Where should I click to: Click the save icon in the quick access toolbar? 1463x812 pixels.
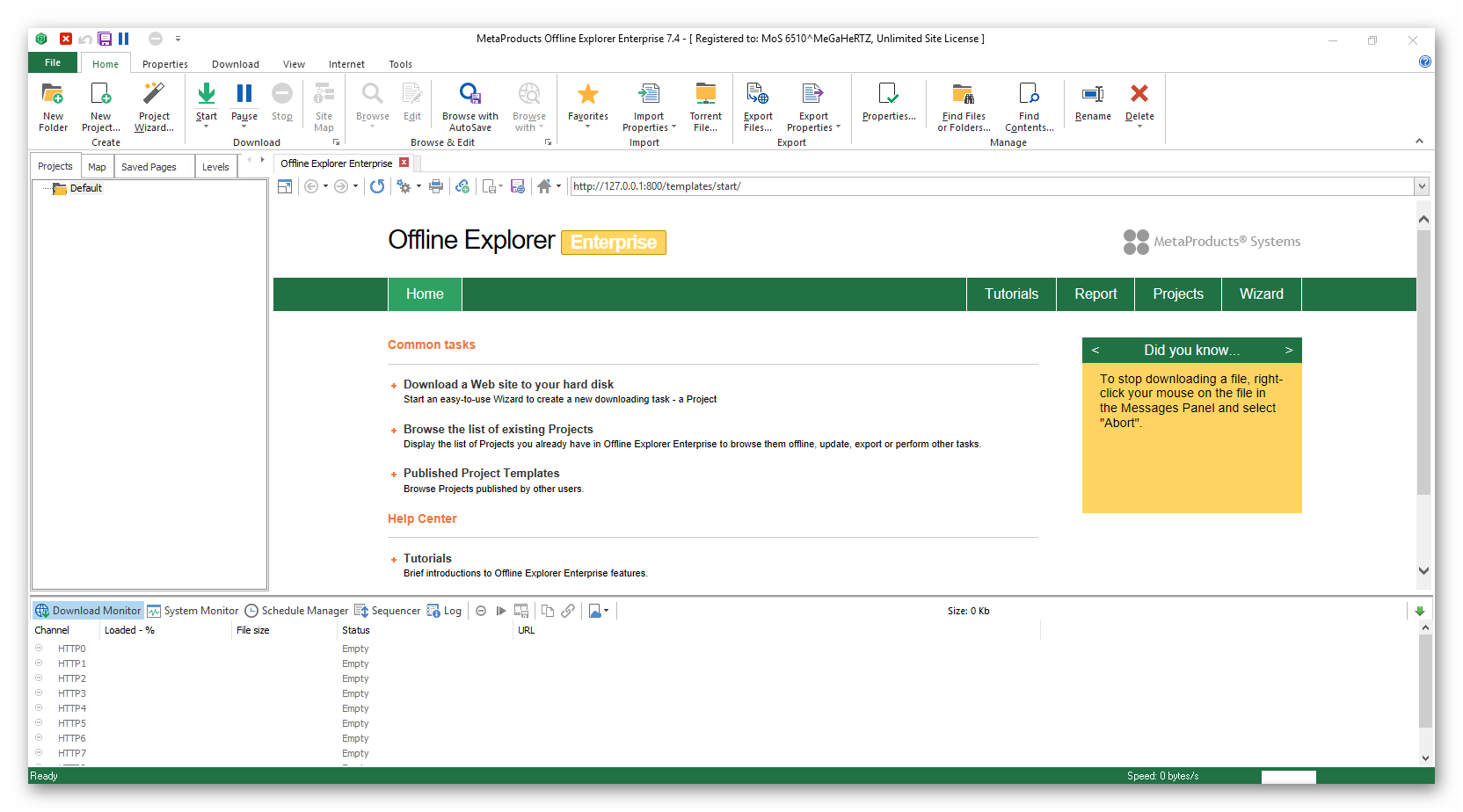click(x=105, y=39)
